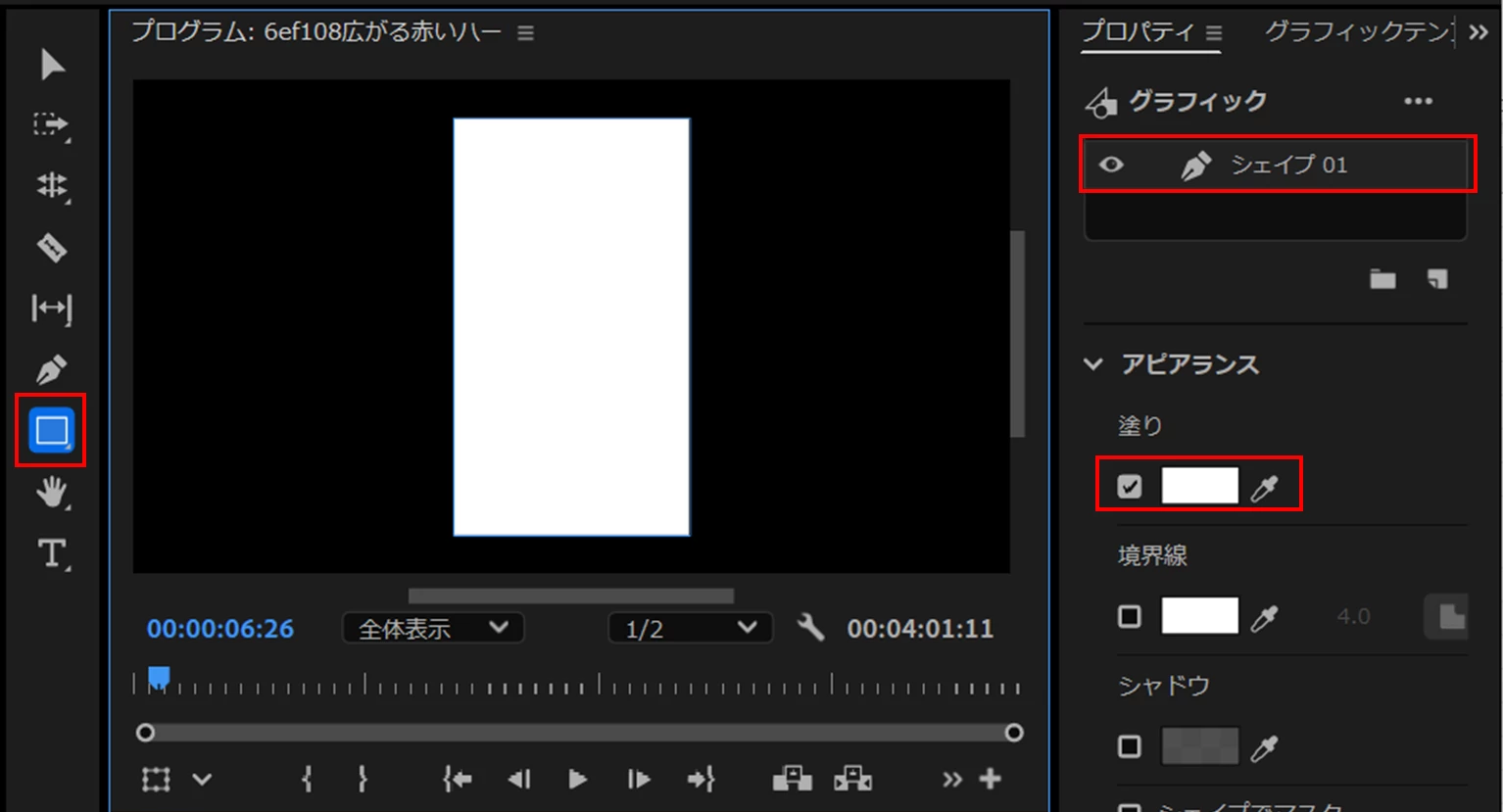Pick shadow color with the シャドウ eyedropper
This screenshot has height=812, width=1503.
(x=1265, y=748)
